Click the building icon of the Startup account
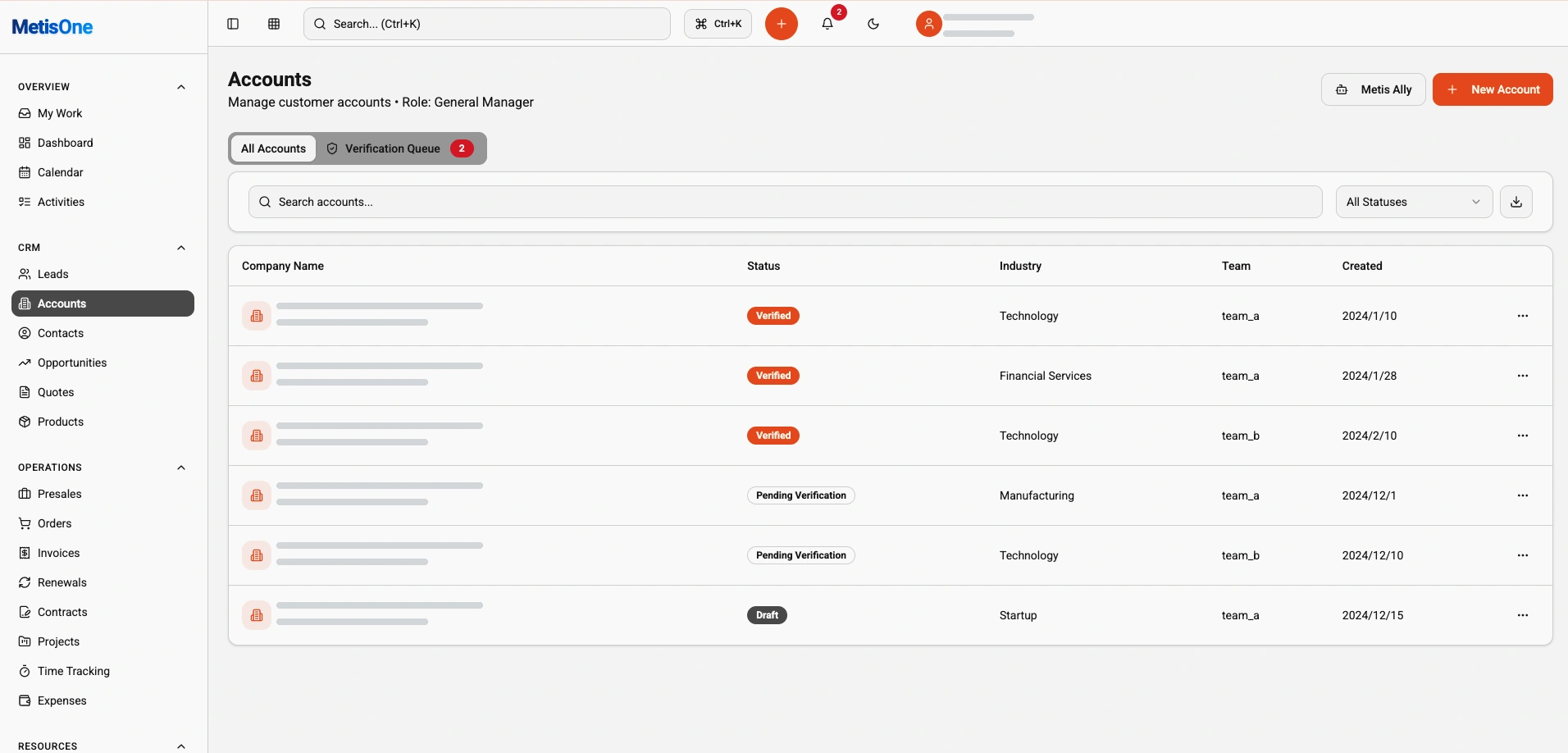The width and height of the screenshot is (1568, 753). [257, 615]
